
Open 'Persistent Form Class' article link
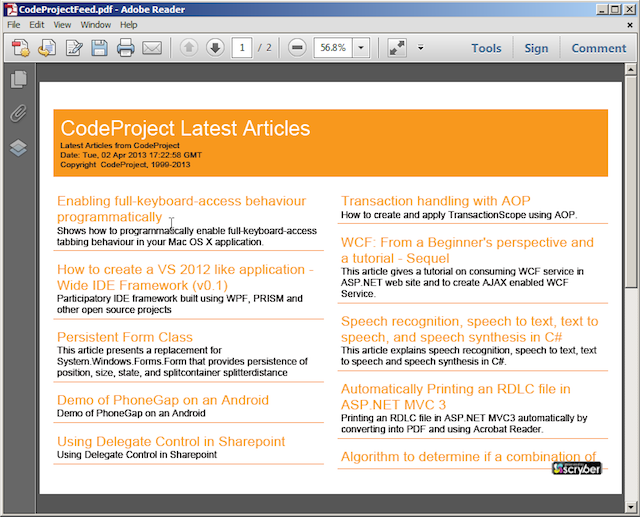coord(124,337)
